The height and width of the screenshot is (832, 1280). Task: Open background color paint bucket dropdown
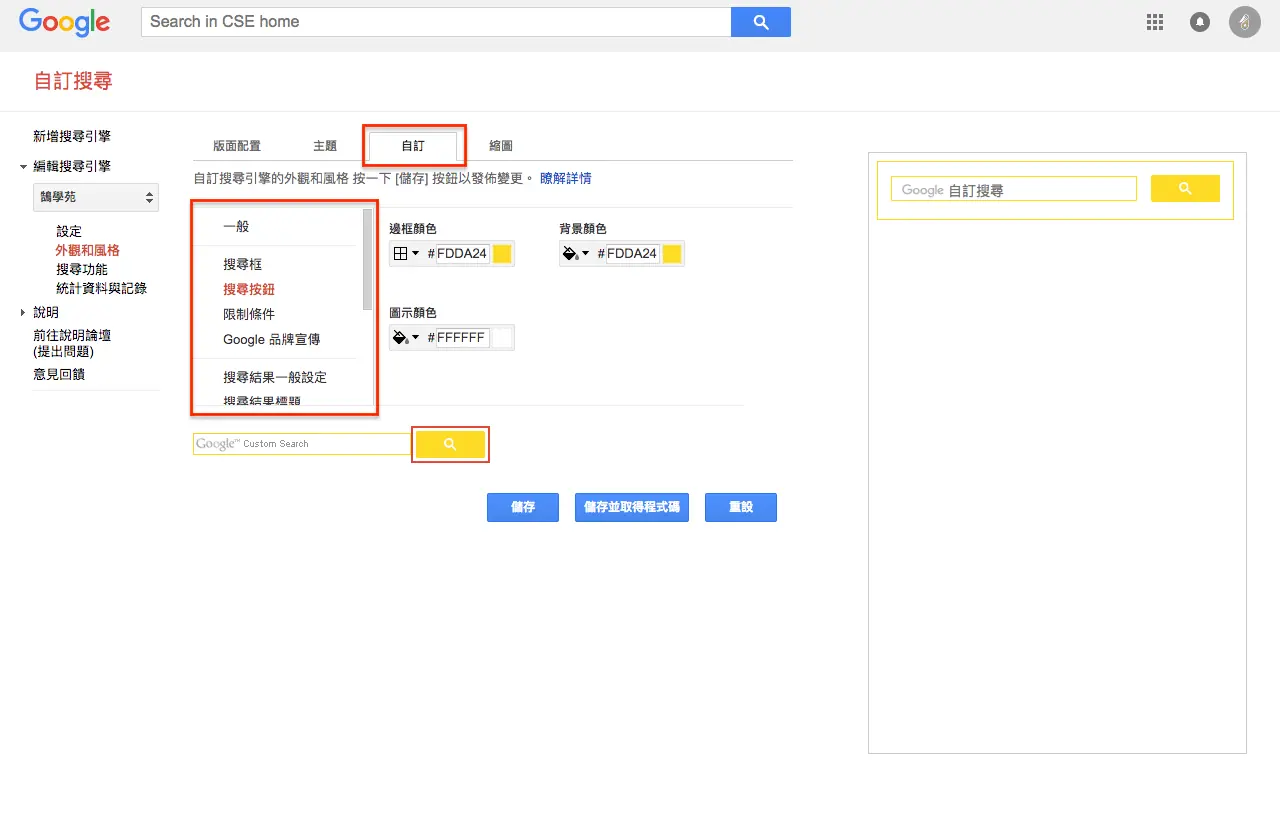(576, 254)
